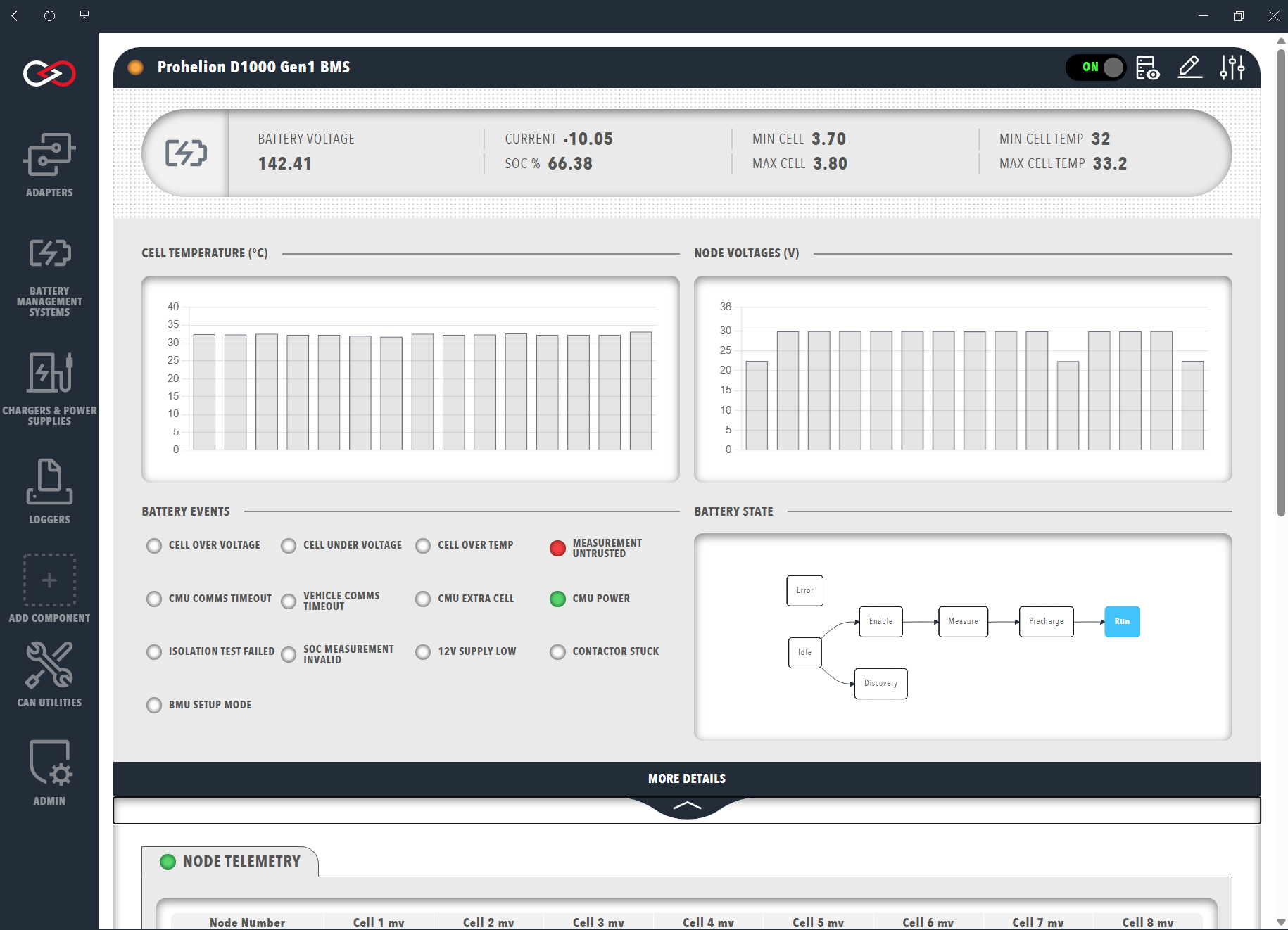This screenshot has width=1288, height=930.
Task: Click the refresh icon in title bar
Action: point(49,15)
